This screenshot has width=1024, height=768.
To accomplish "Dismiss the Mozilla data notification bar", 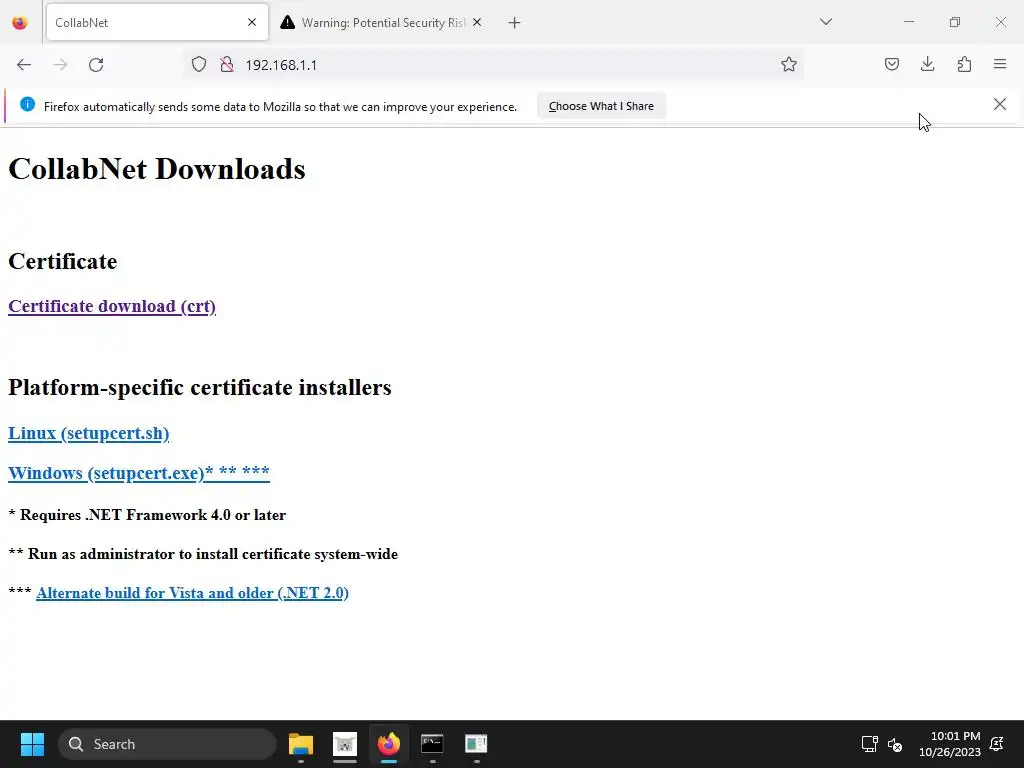I will (x=999, y=104).
